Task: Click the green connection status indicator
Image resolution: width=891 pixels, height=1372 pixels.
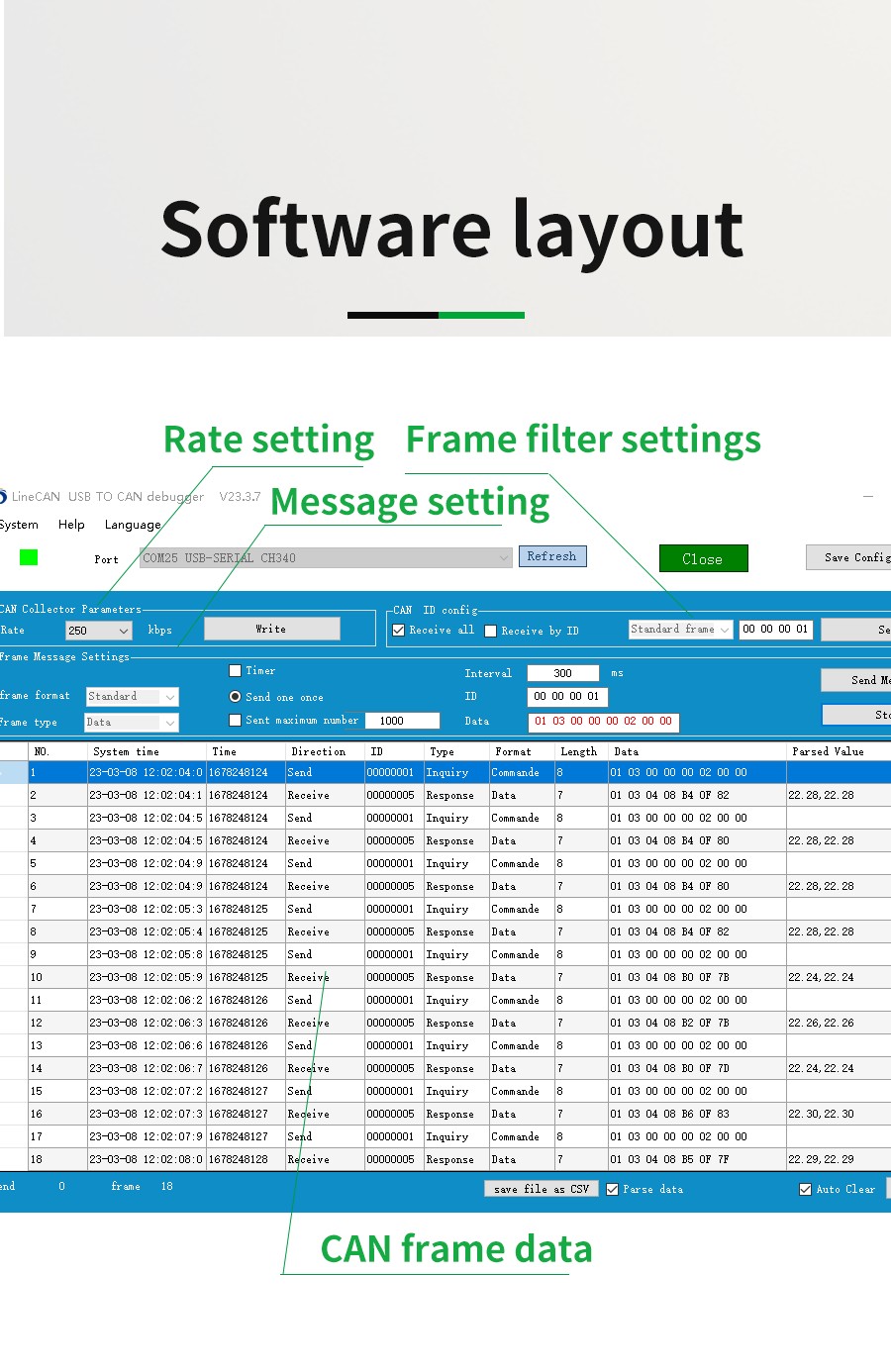Action: pyautogui.click(x=29, y=558)
